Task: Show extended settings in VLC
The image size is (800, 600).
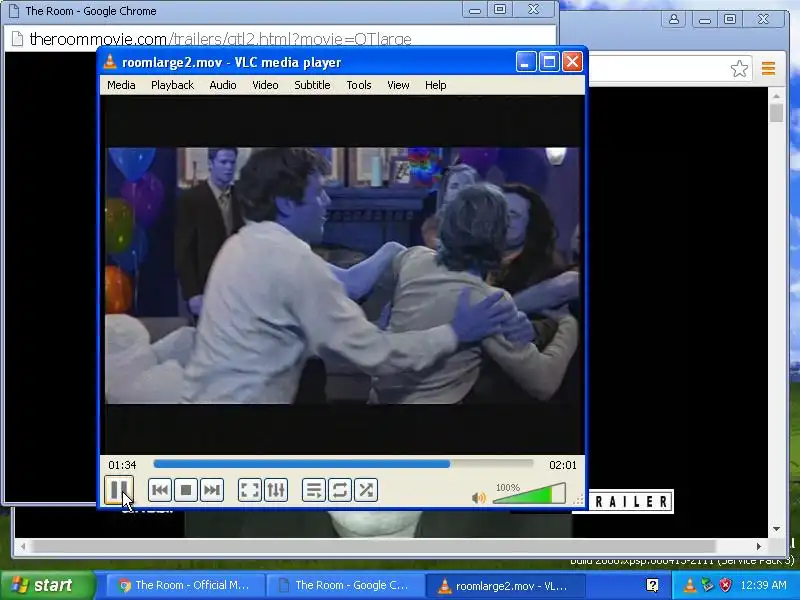Action: (x=276, y=490)
